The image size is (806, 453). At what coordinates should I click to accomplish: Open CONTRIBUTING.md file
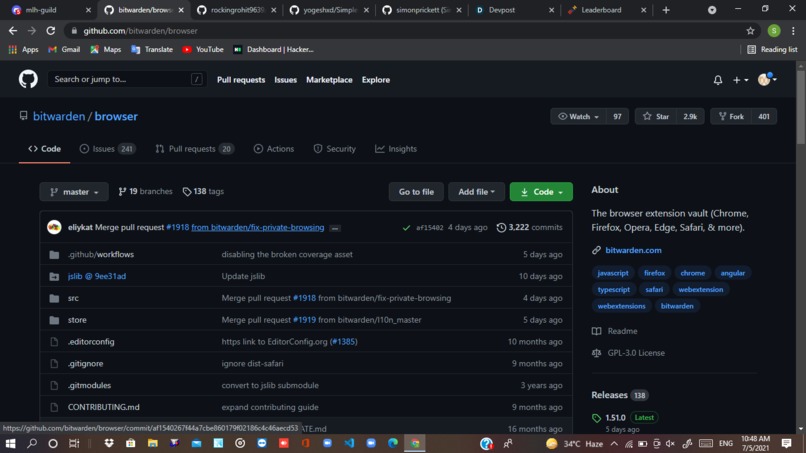[103, 407]
